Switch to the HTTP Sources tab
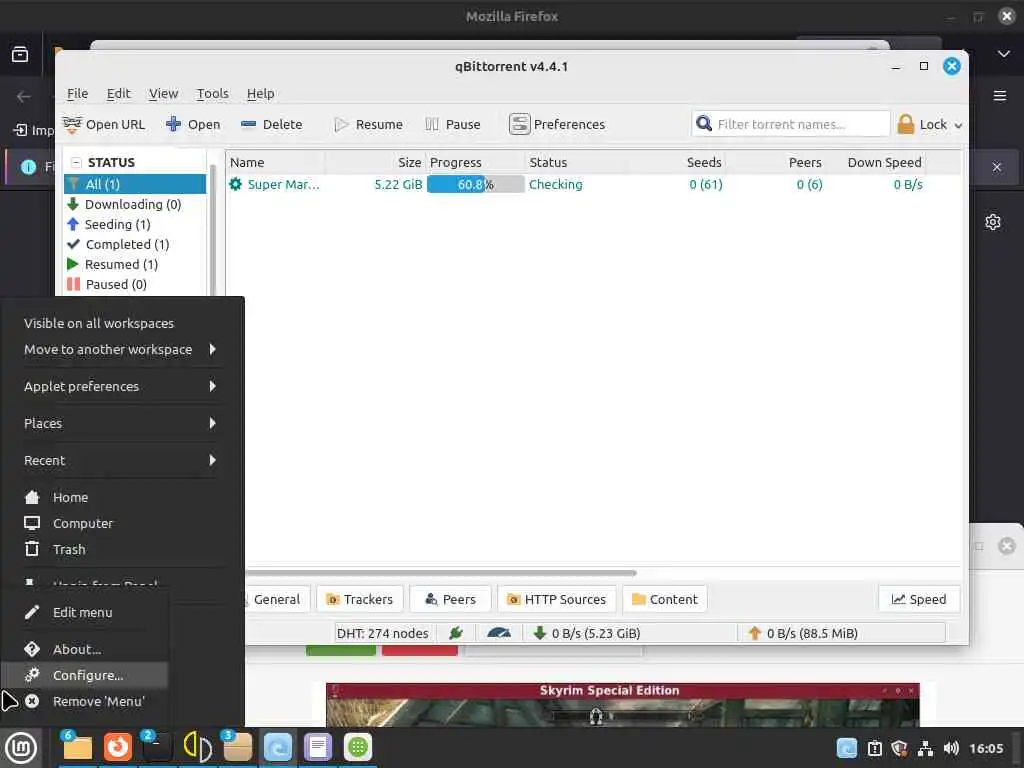This screenshot has height=768, width=1024. click(x=556, y=600)
